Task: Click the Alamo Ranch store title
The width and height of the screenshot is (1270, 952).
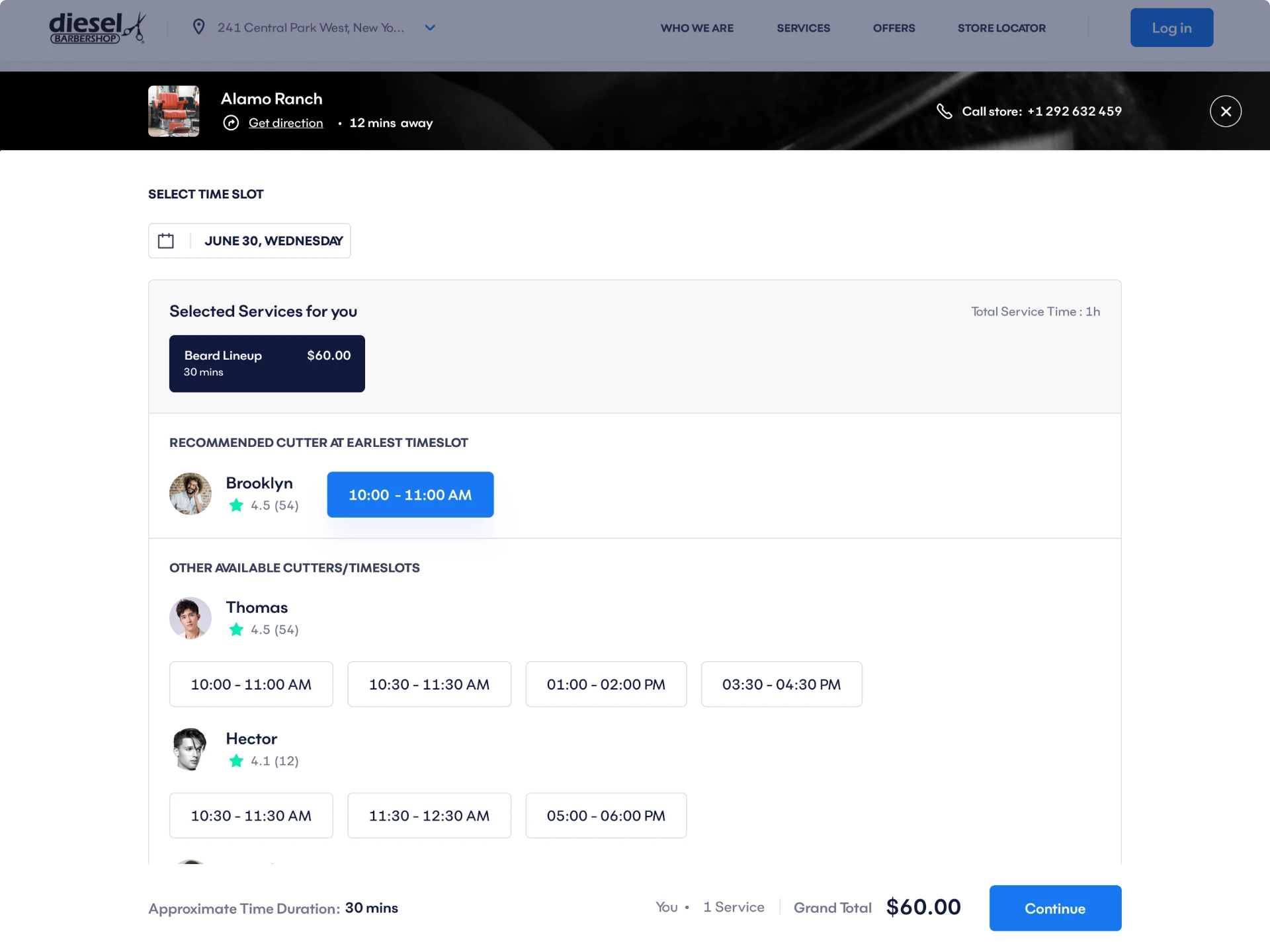Action: point(272,99)
